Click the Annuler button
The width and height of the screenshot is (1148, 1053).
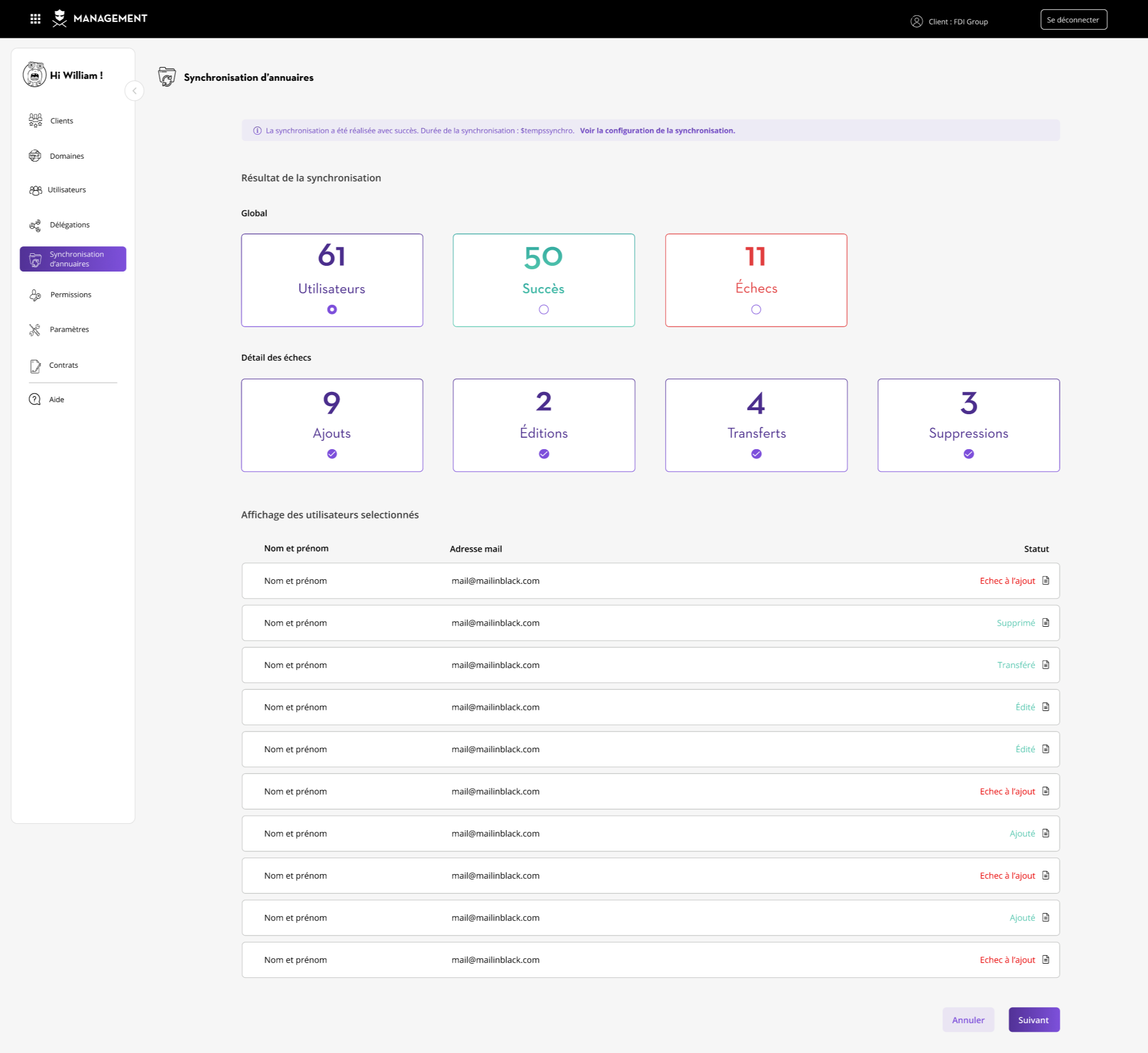(968, 1020)
